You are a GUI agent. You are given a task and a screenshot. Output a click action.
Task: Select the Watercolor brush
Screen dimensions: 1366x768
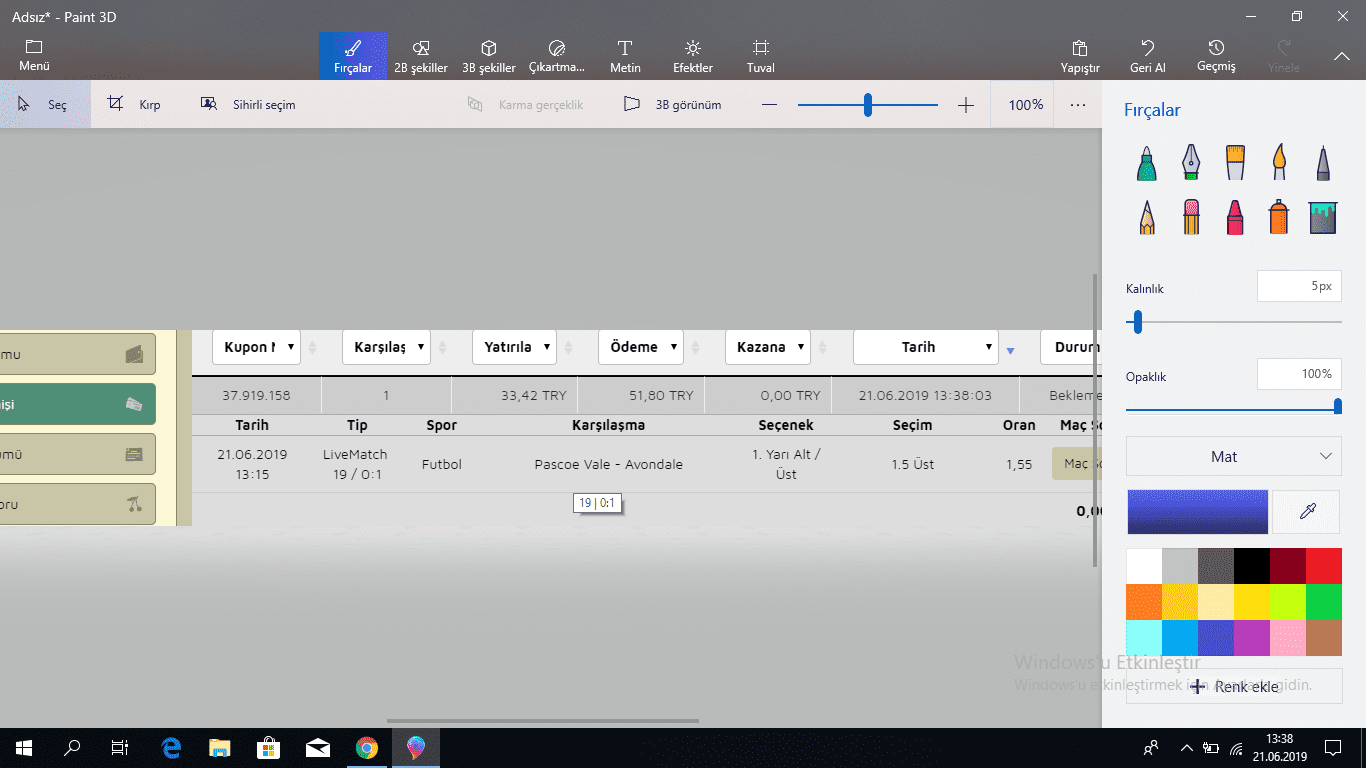[x=1279, y=162]
